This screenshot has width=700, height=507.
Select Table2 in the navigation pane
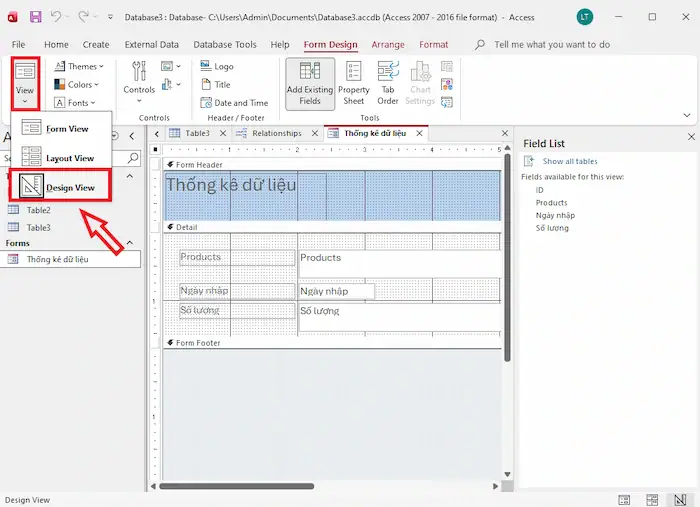pos(38,210)
